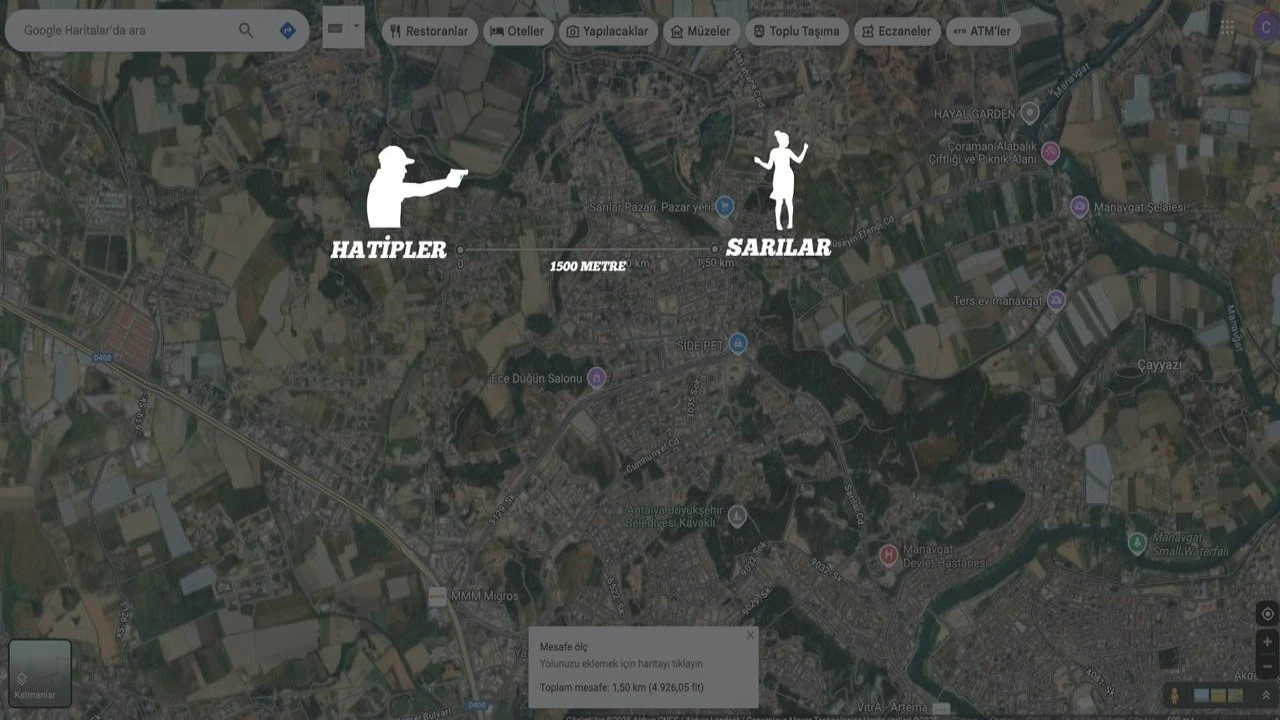Zoom out with the minus button
The image size is (1280, 720).
[x=1267, y=667]
